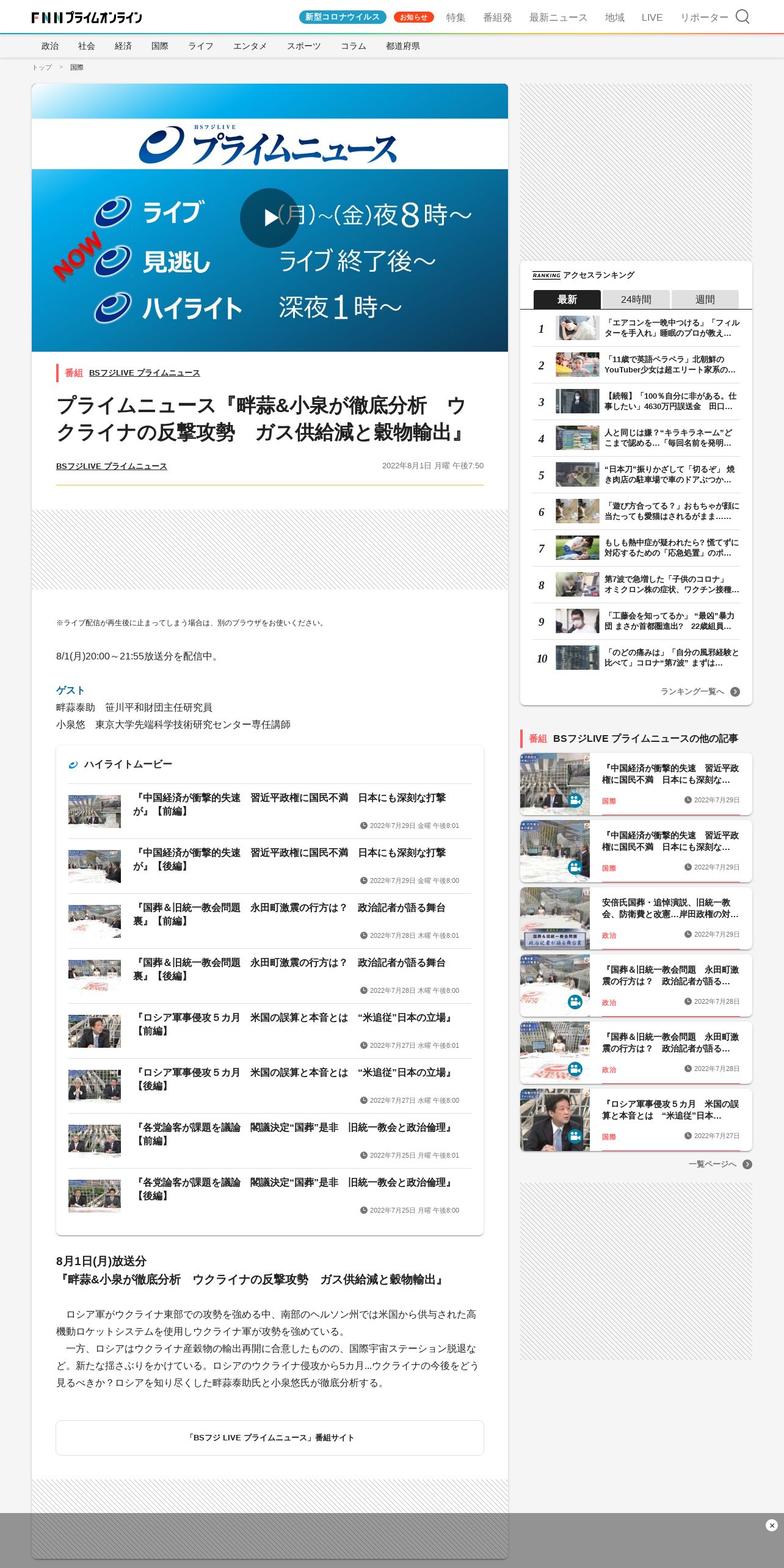Click 国際 breadcrumb link
Viewport: 784px width, 1568px height.
(x=77, y=67)
